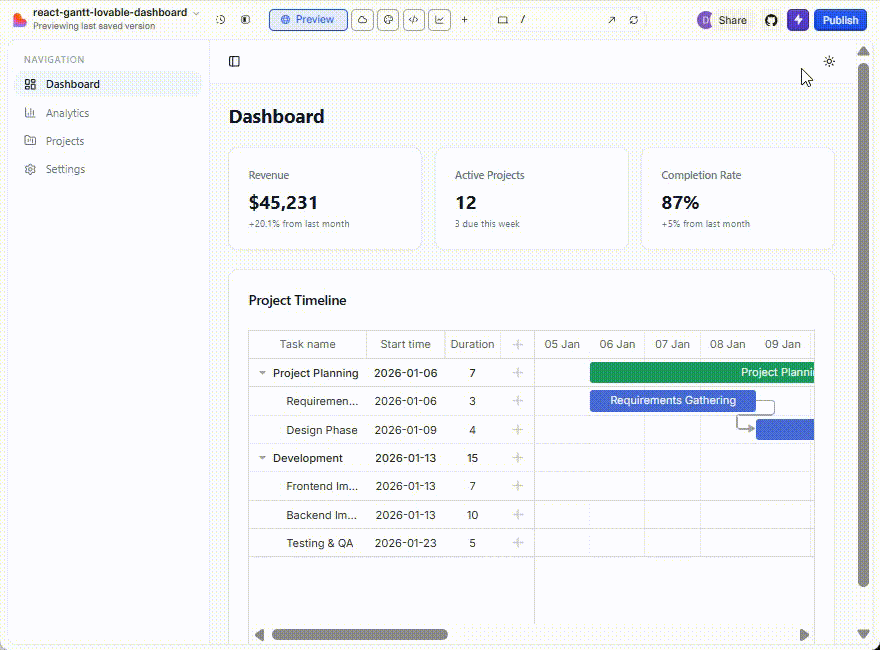This screenshot has height=650, width=880.
Task: Collapse the Project Planning task group
Action: (x=263, y=373)
